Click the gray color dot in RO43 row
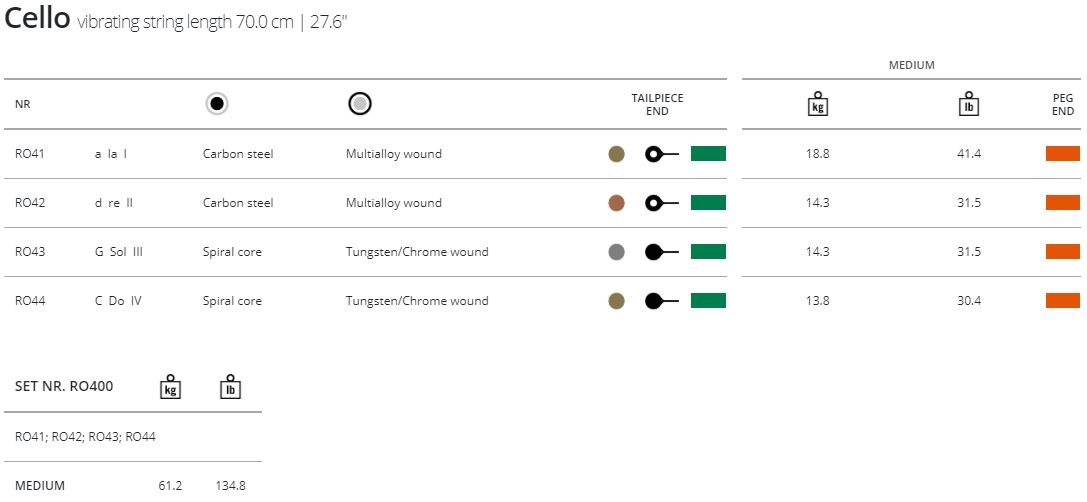This screenshot has width=1087, height=502. (616, 252)
